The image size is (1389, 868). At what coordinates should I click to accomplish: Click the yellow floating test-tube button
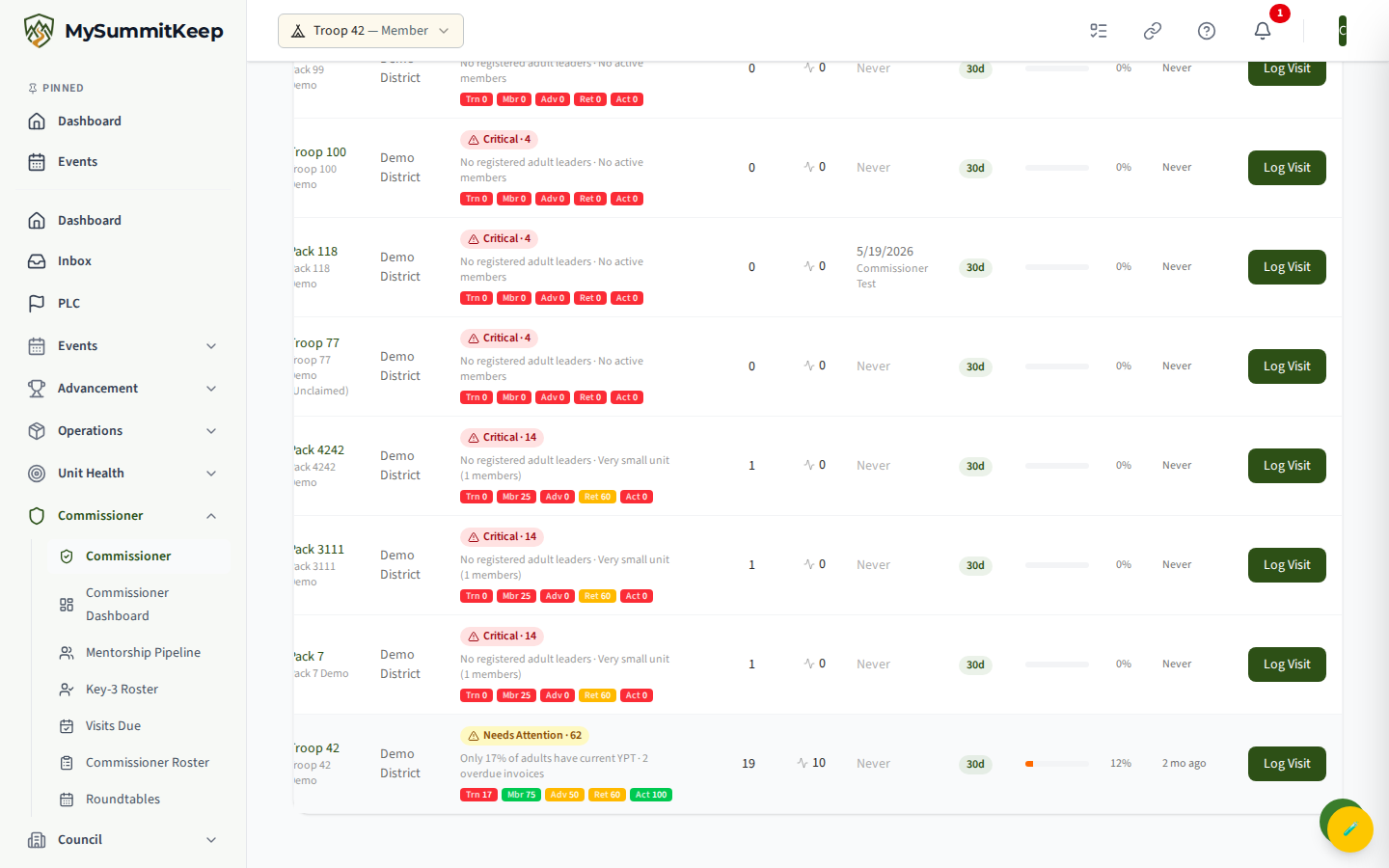[x=1349, y=828]
